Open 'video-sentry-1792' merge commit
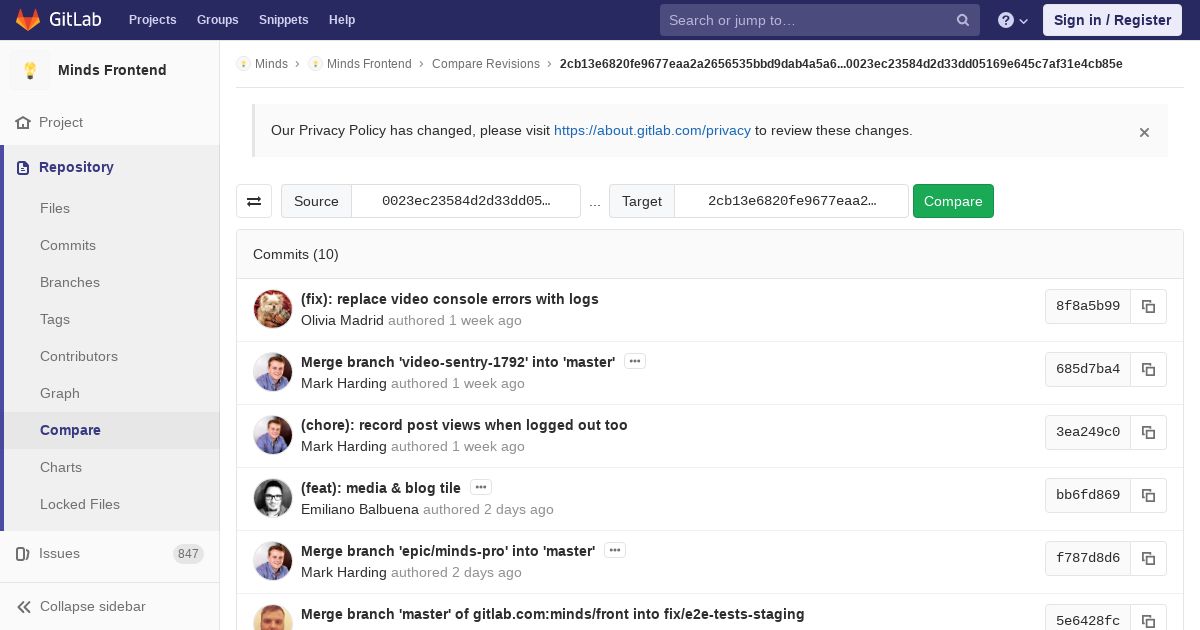 click(x=458, y=362)
